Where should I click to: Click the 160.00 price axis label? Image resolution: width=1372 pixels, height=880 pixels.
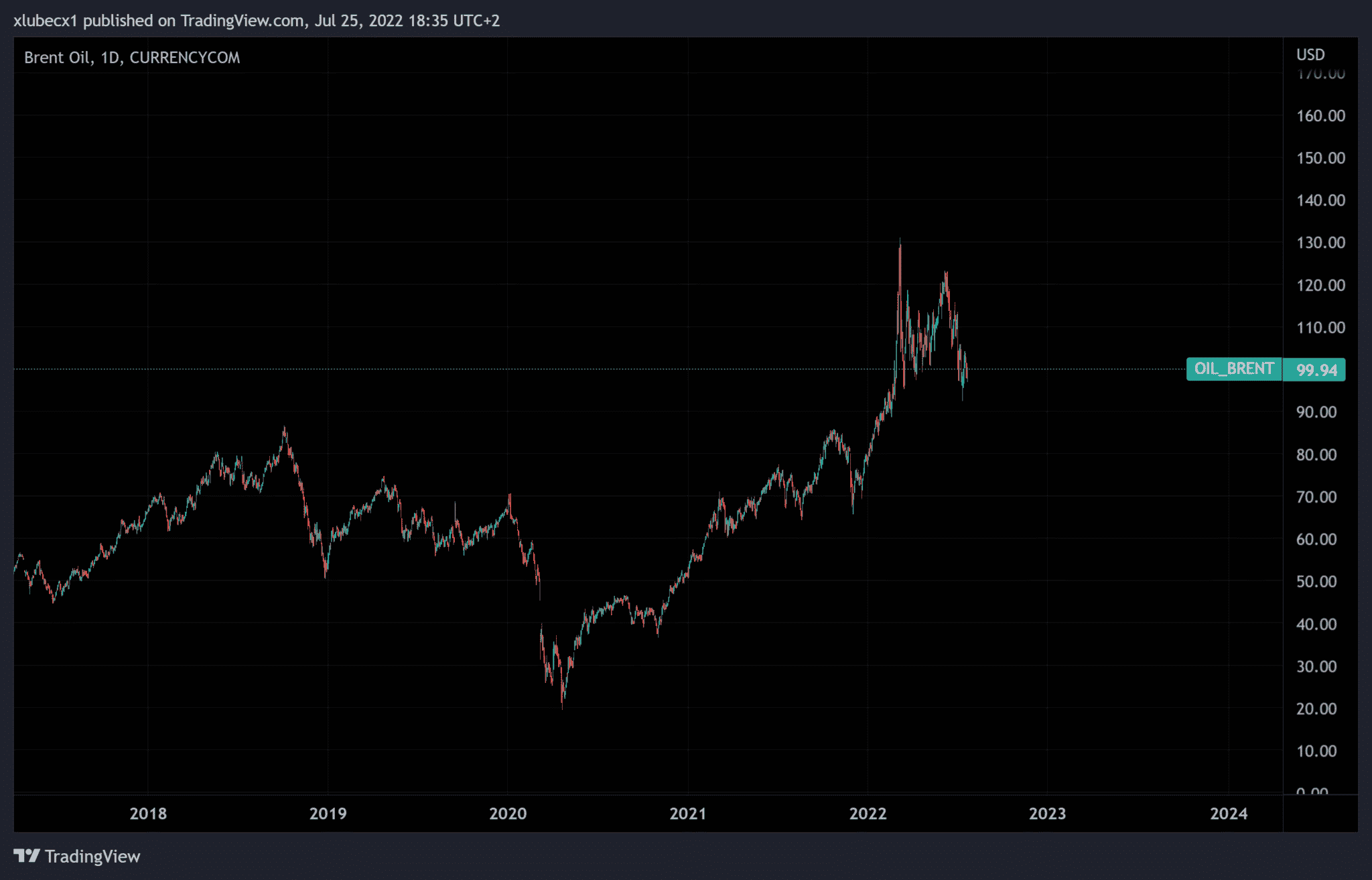(x=1320, y=116)
